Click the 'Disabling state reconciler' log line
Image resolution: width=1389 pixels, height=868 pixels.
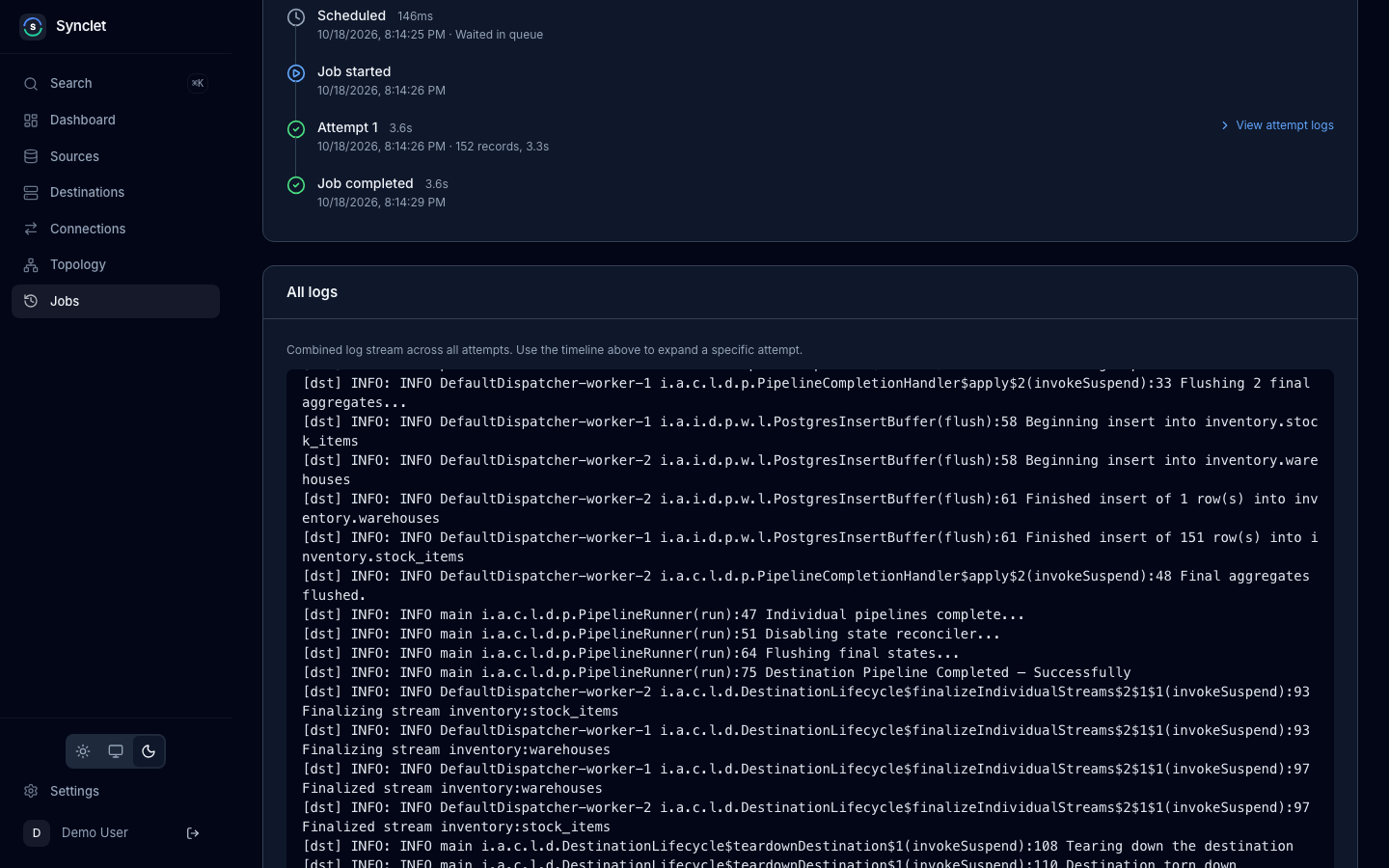click(651, 634)
